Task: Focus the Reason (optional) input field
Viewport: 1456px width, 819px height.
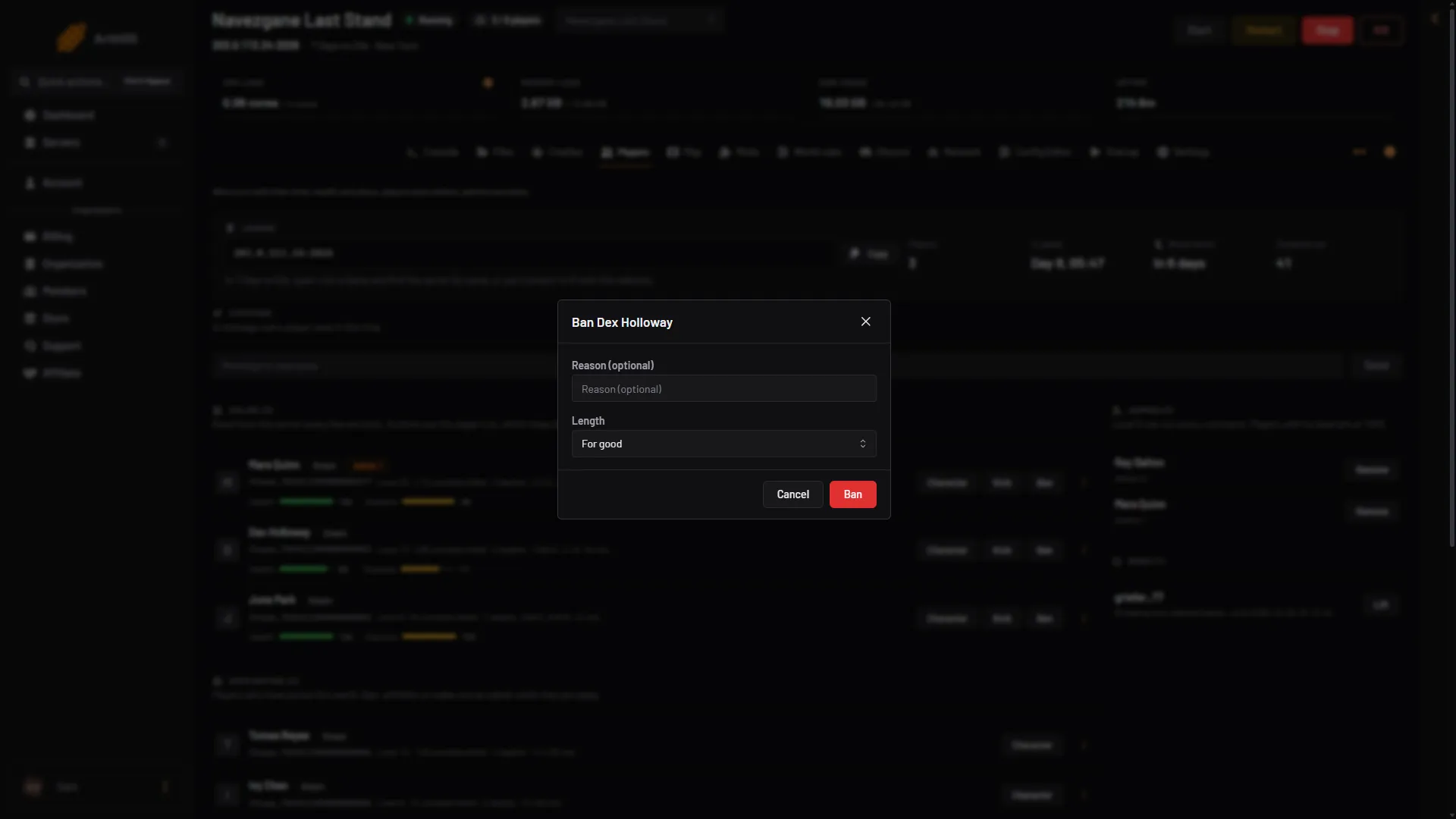Action: click(723, 389)
